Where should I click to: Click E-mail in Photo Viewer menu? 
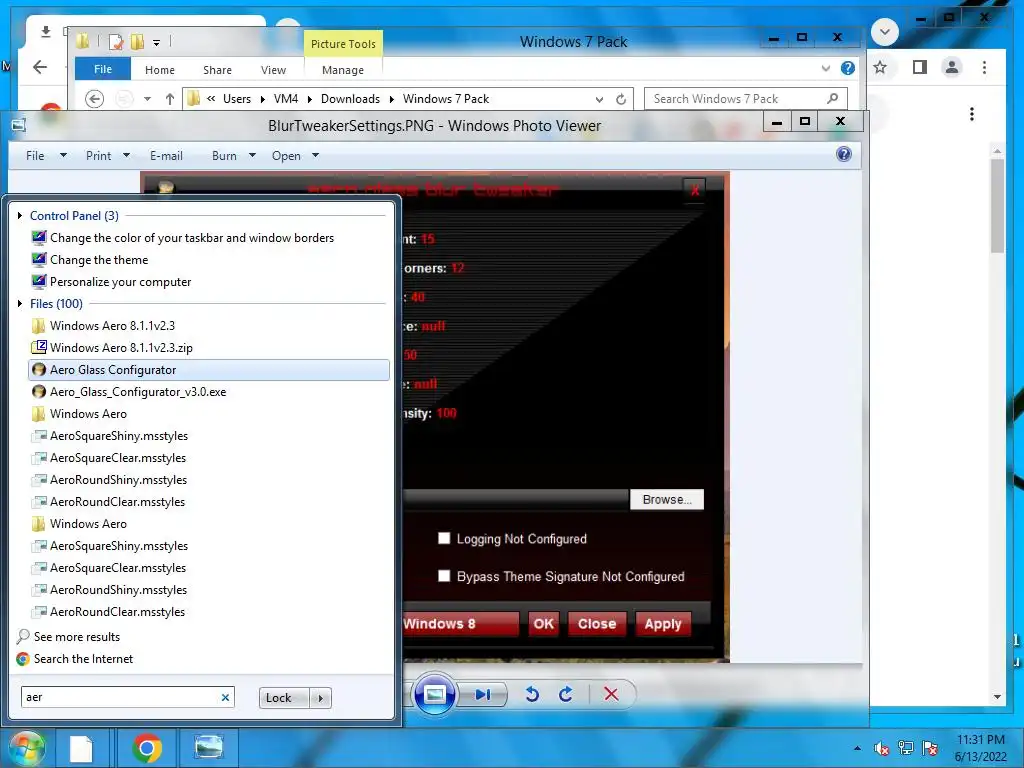pyautogui.click(x=166, y=155)
